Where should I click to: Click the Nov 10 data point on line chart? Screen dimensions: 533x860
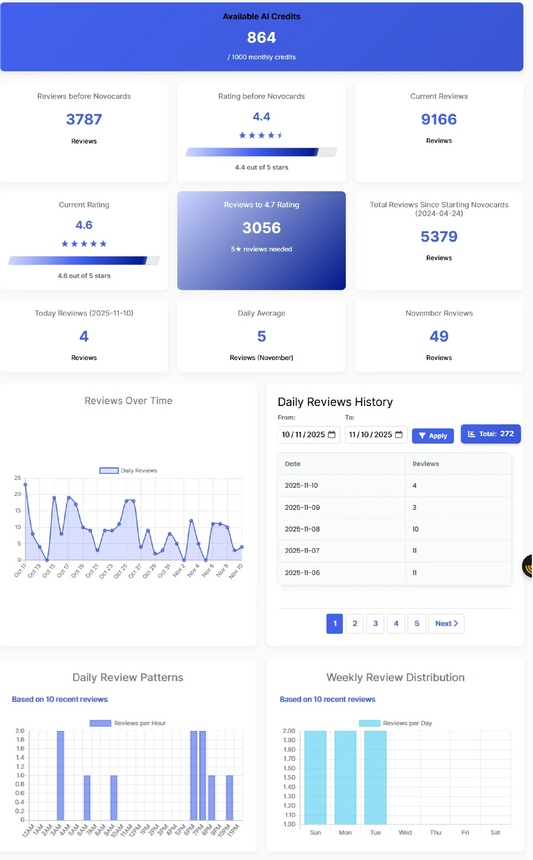point(242,547)
